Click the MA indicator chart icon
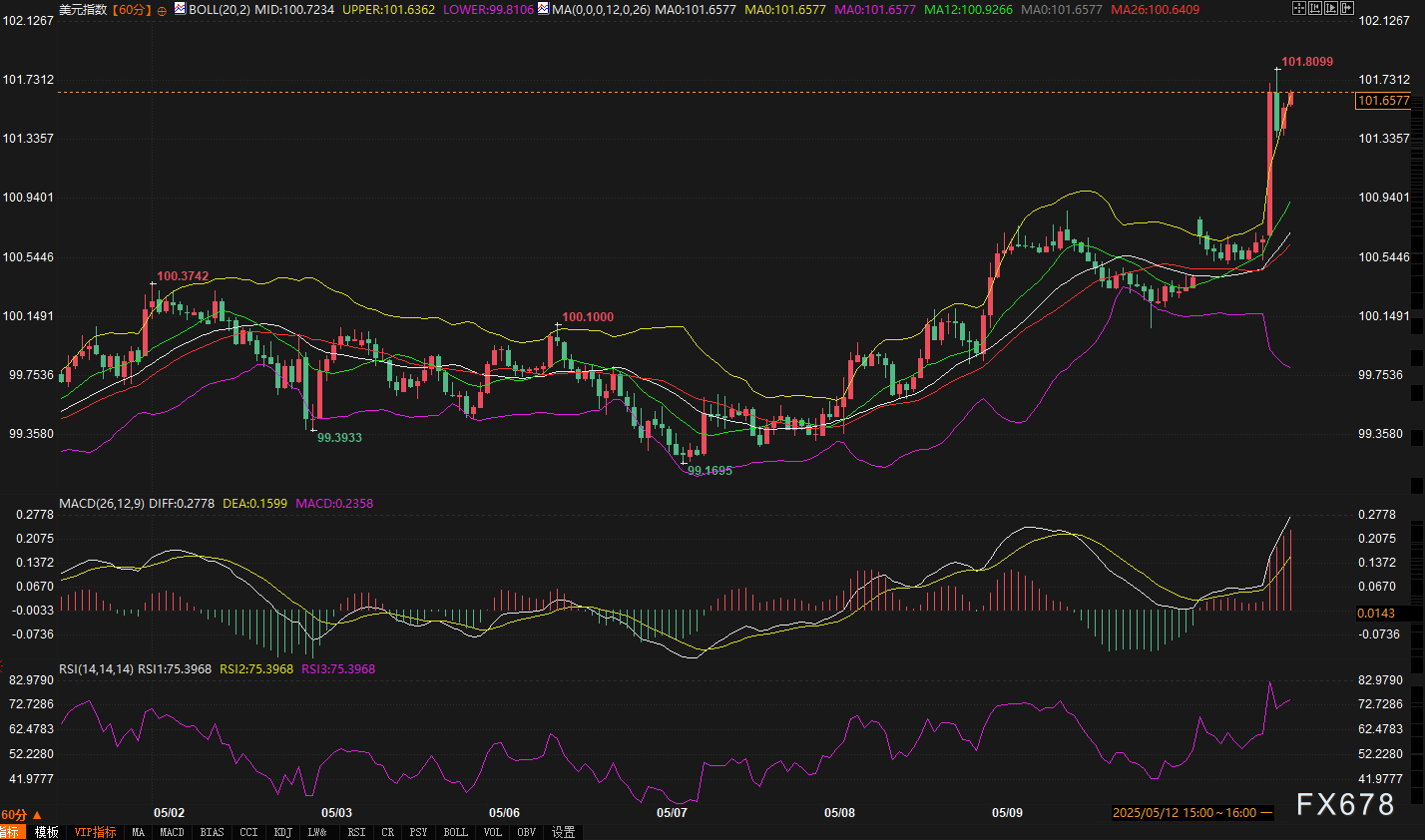 pos(543,9)
